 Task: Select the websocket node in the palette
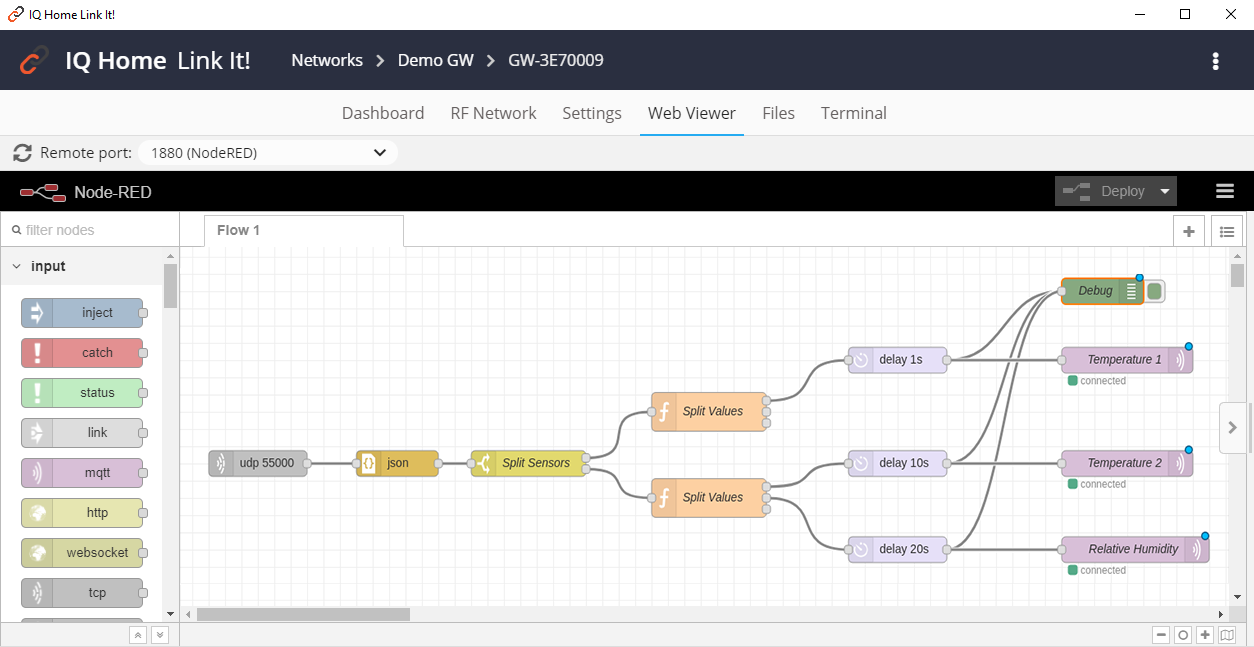(82, 553)
